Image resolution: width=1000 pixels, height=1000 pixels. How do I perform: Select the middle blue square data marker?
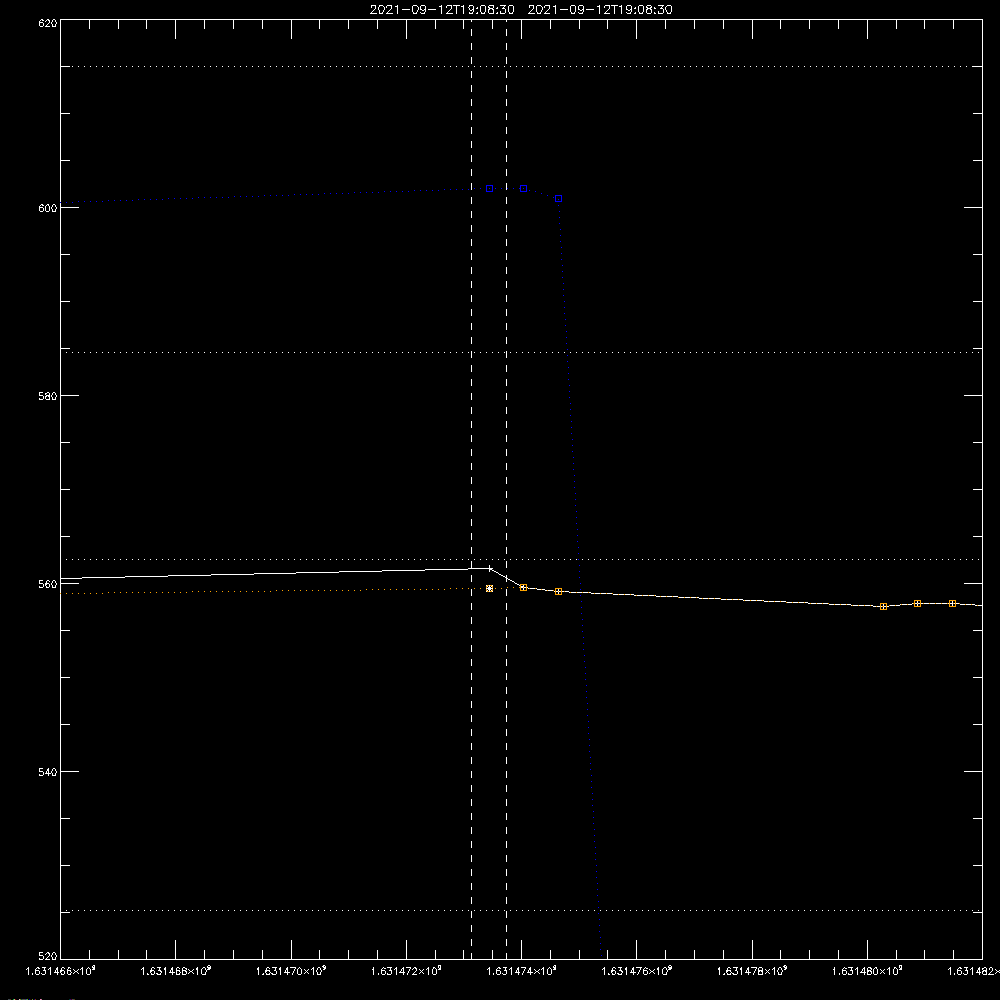pos(524,189)
